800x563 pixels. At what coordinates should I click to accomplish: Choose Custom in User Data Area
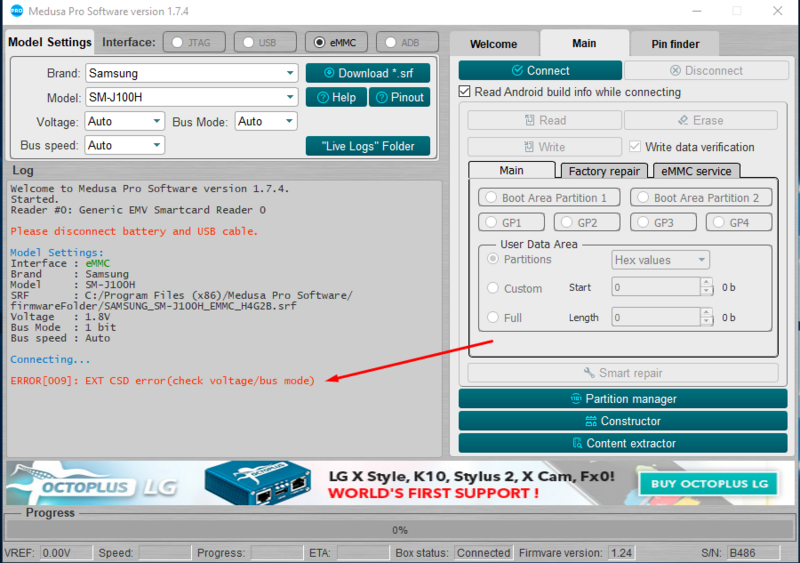(492, 288)
